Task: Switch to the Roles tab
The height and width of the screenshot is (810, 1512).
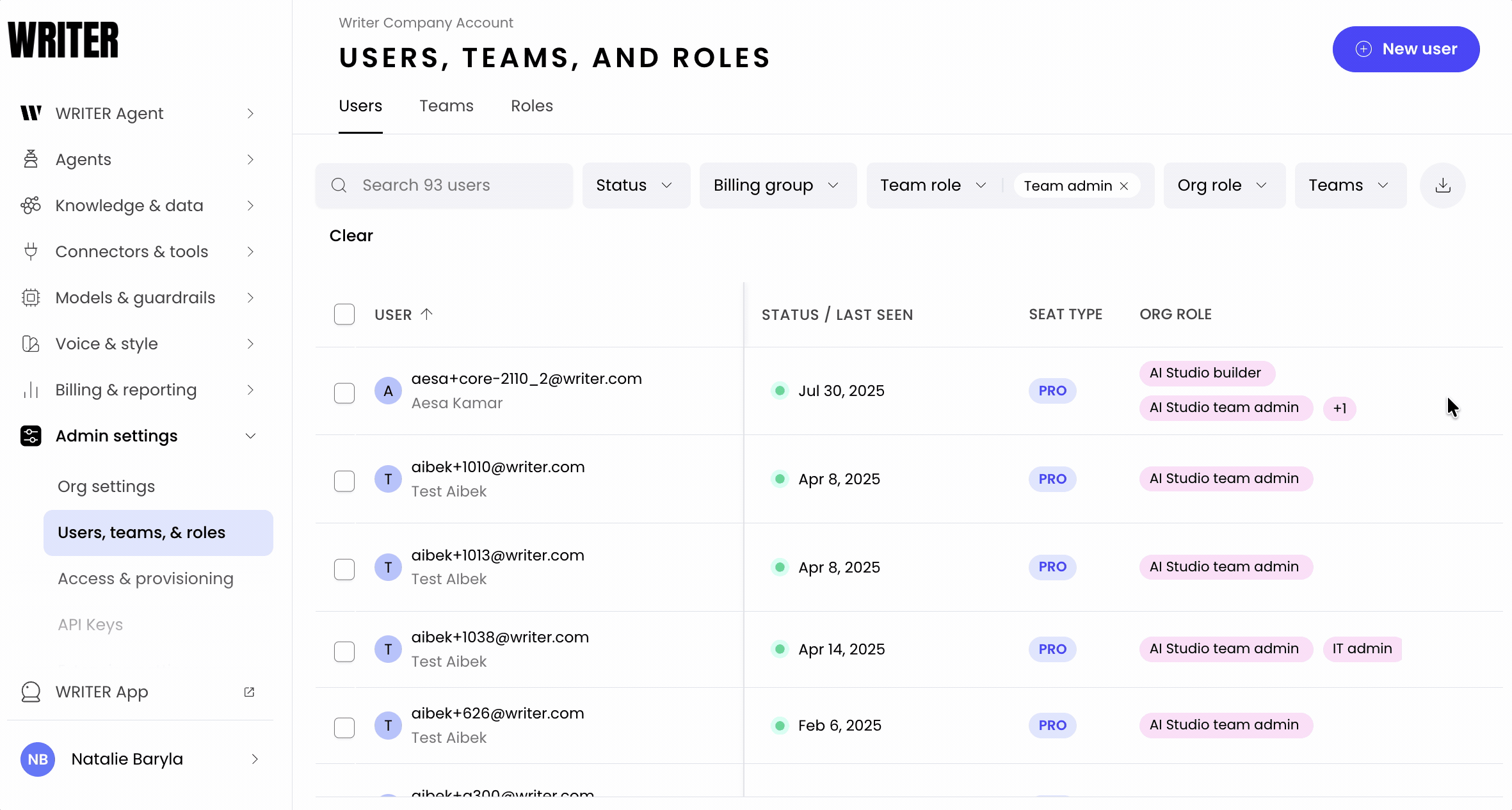Action: coord(531,106)
